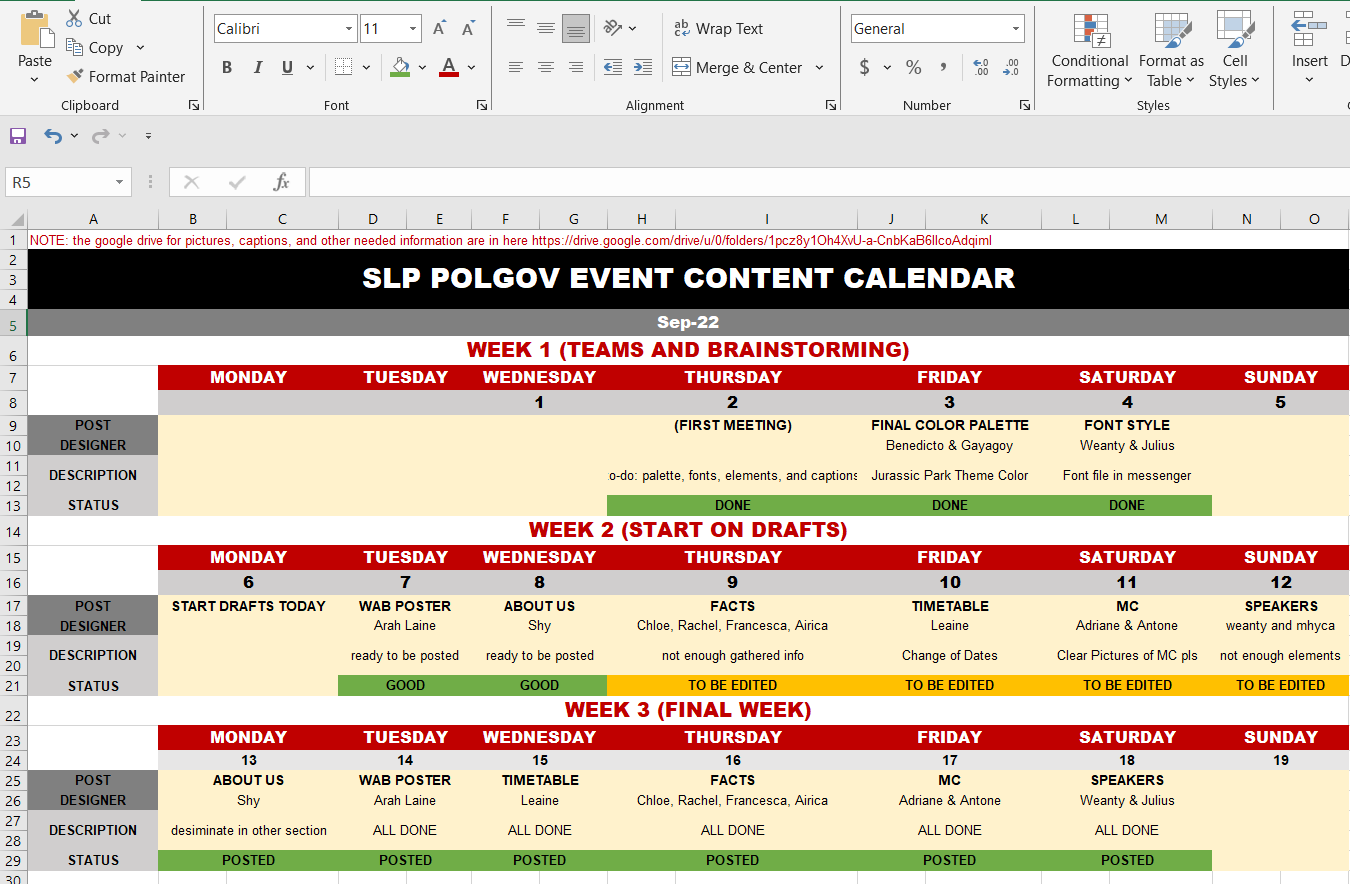
Task: Decrease the cell indent
Action: coord(613,67)
